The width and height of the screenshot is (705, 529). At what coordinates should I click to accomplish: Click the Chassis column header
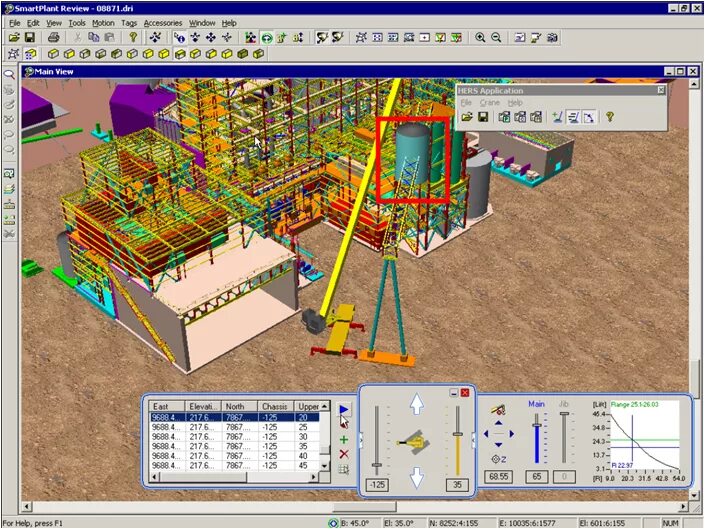(276, 406)
